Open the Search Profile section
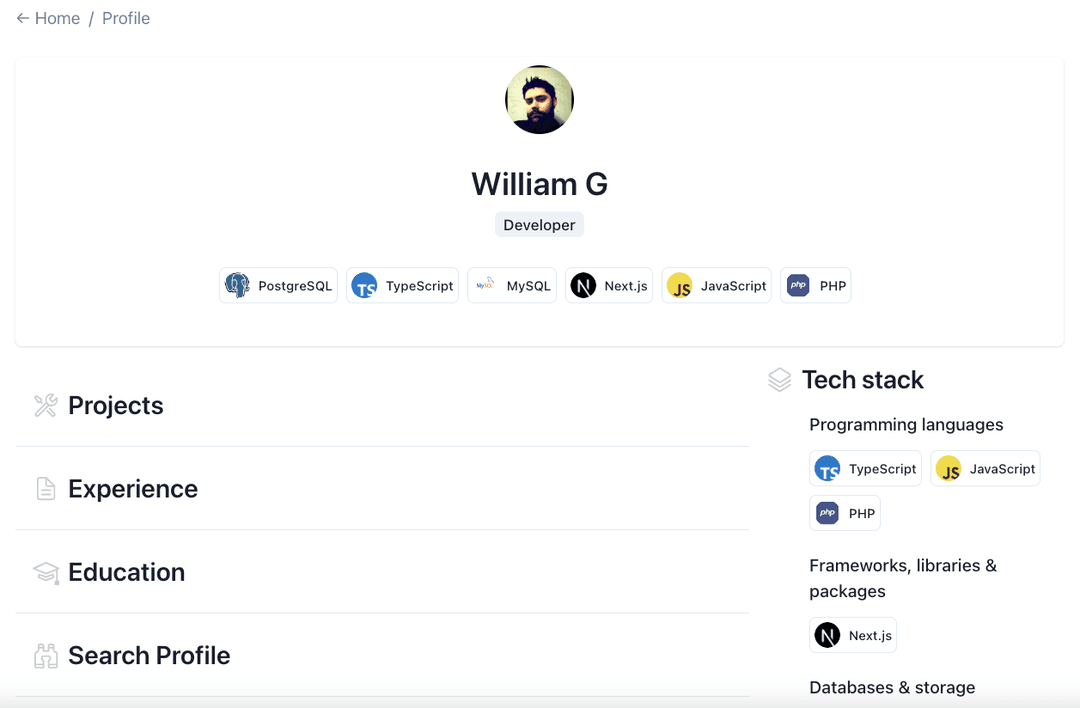 tap(149, 655)
